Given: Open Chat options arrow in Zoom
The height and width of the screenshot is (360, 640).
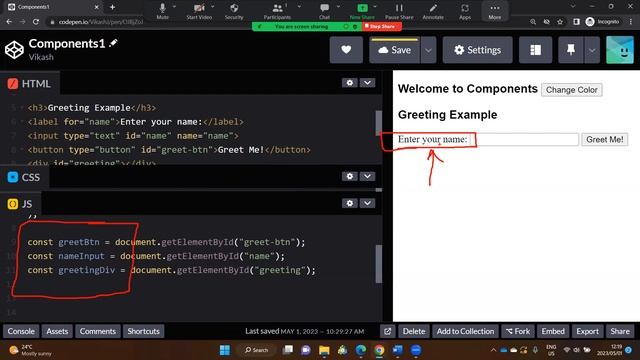Looking at the screenshot, I should click(338, 7).
